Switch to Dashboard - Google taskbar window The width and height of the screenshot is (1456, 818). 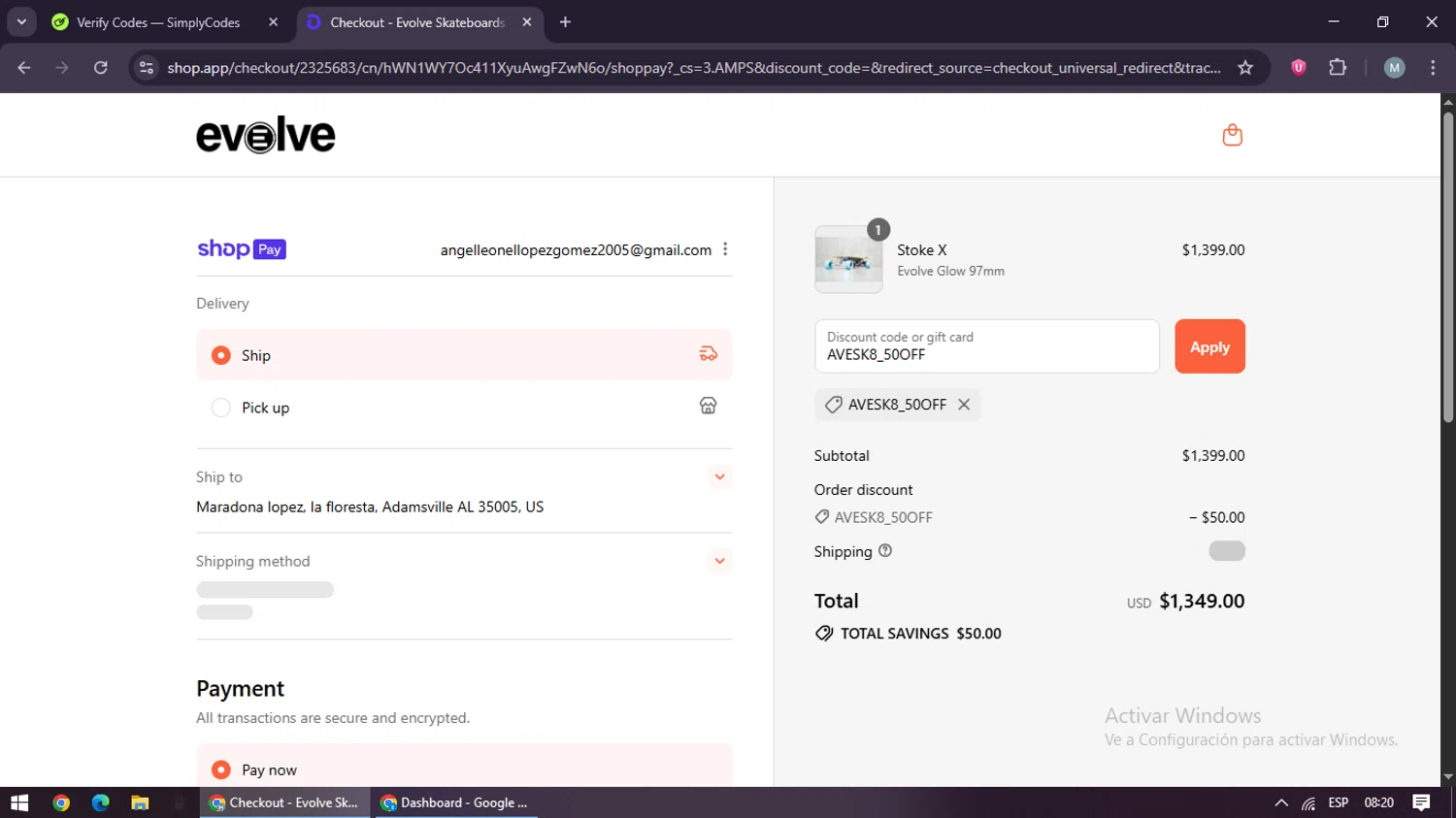click(455, 802)
